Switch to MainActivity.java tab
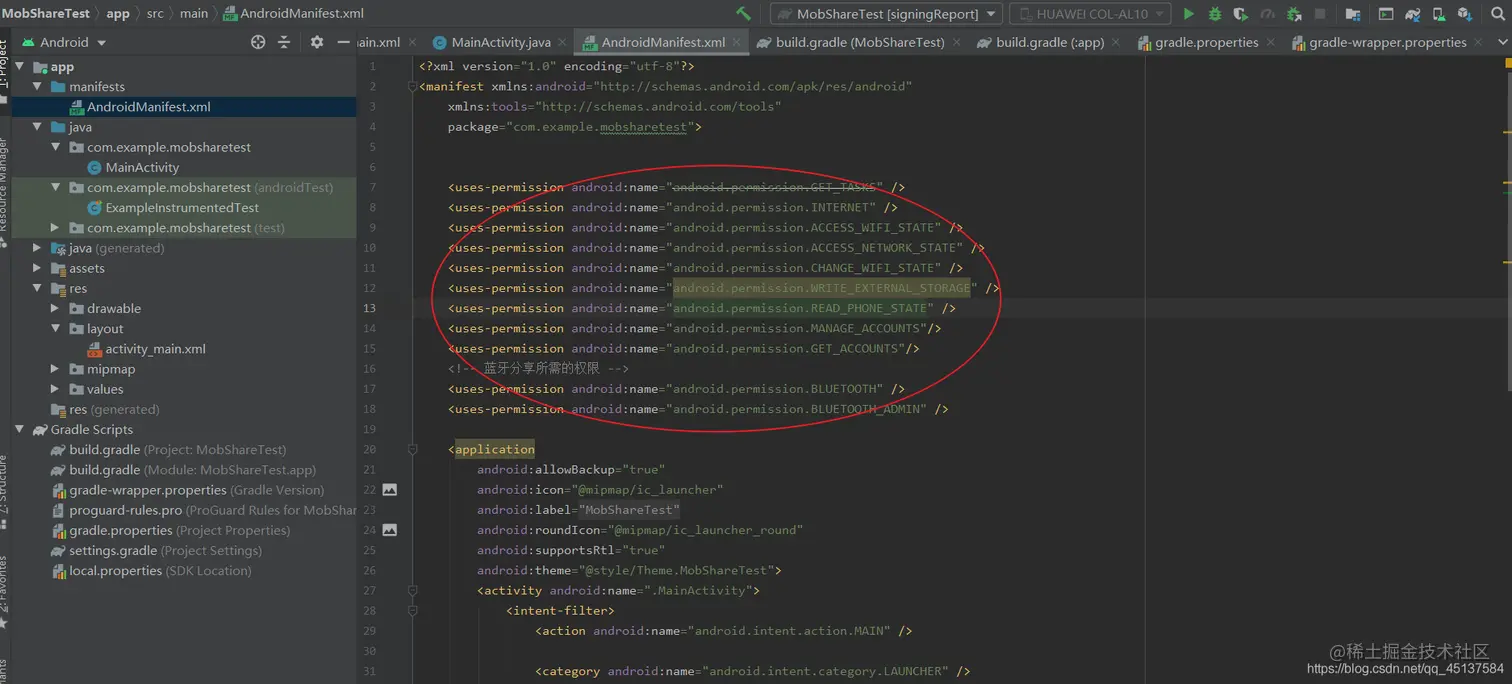This screenshot has width=1512, height=684. [x=501, y=43]
